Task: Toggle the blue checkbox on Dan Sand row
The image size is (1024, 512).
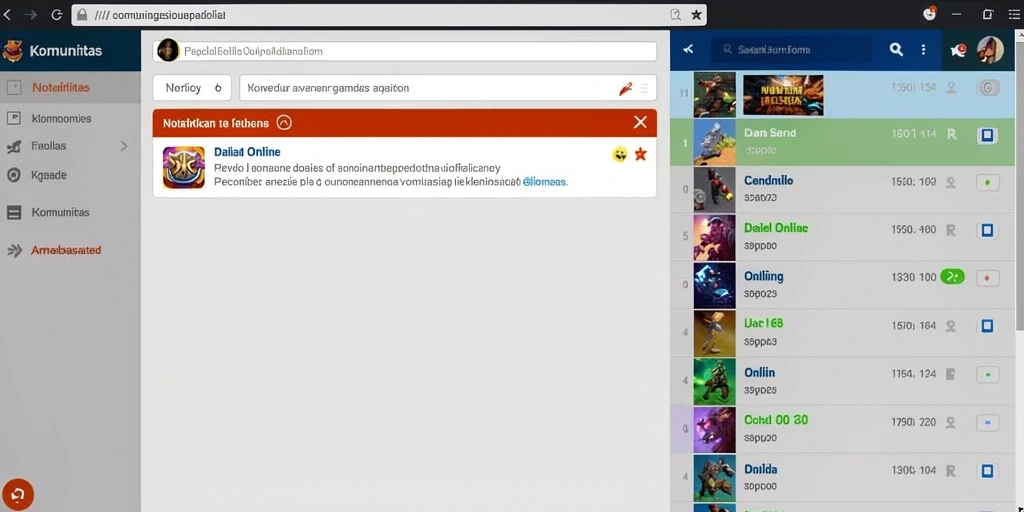Action: (x=987, y=136)
